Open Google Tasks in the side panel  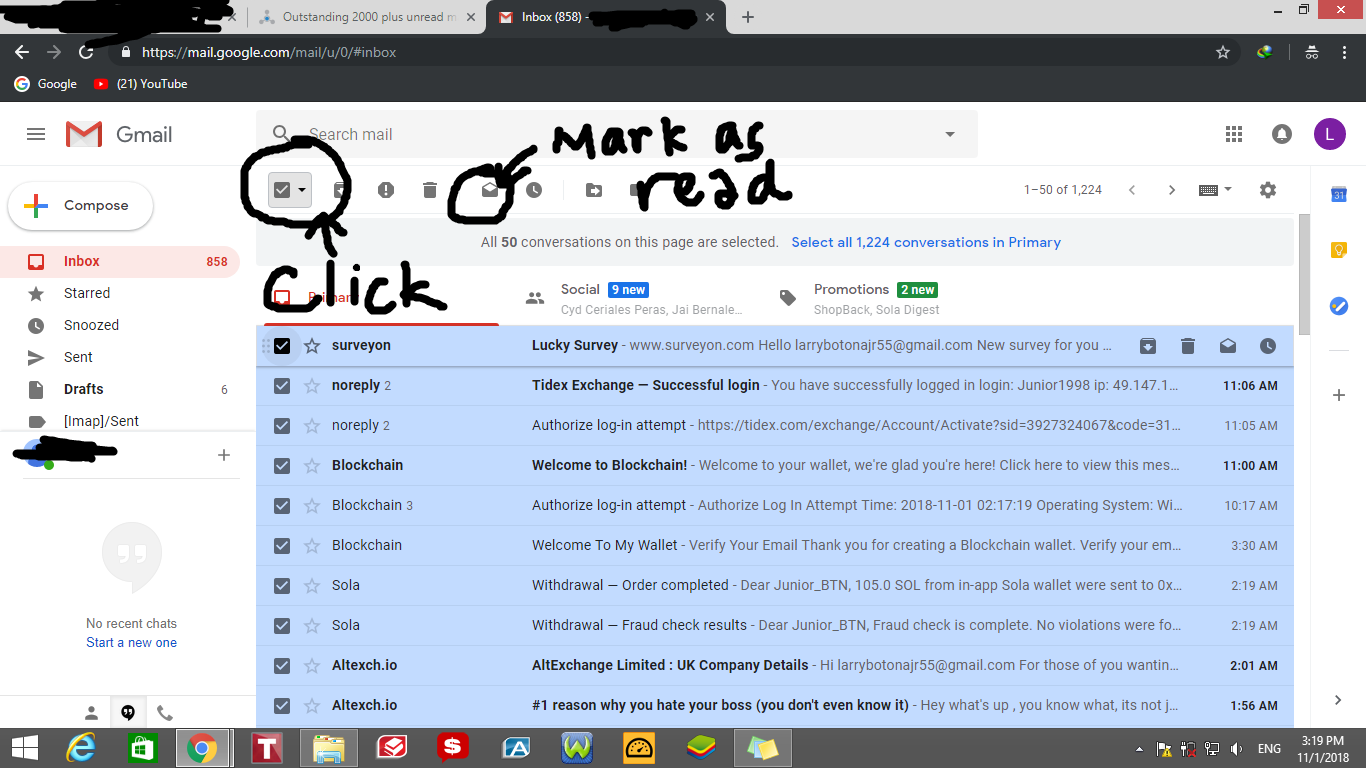coord(1339,306)
